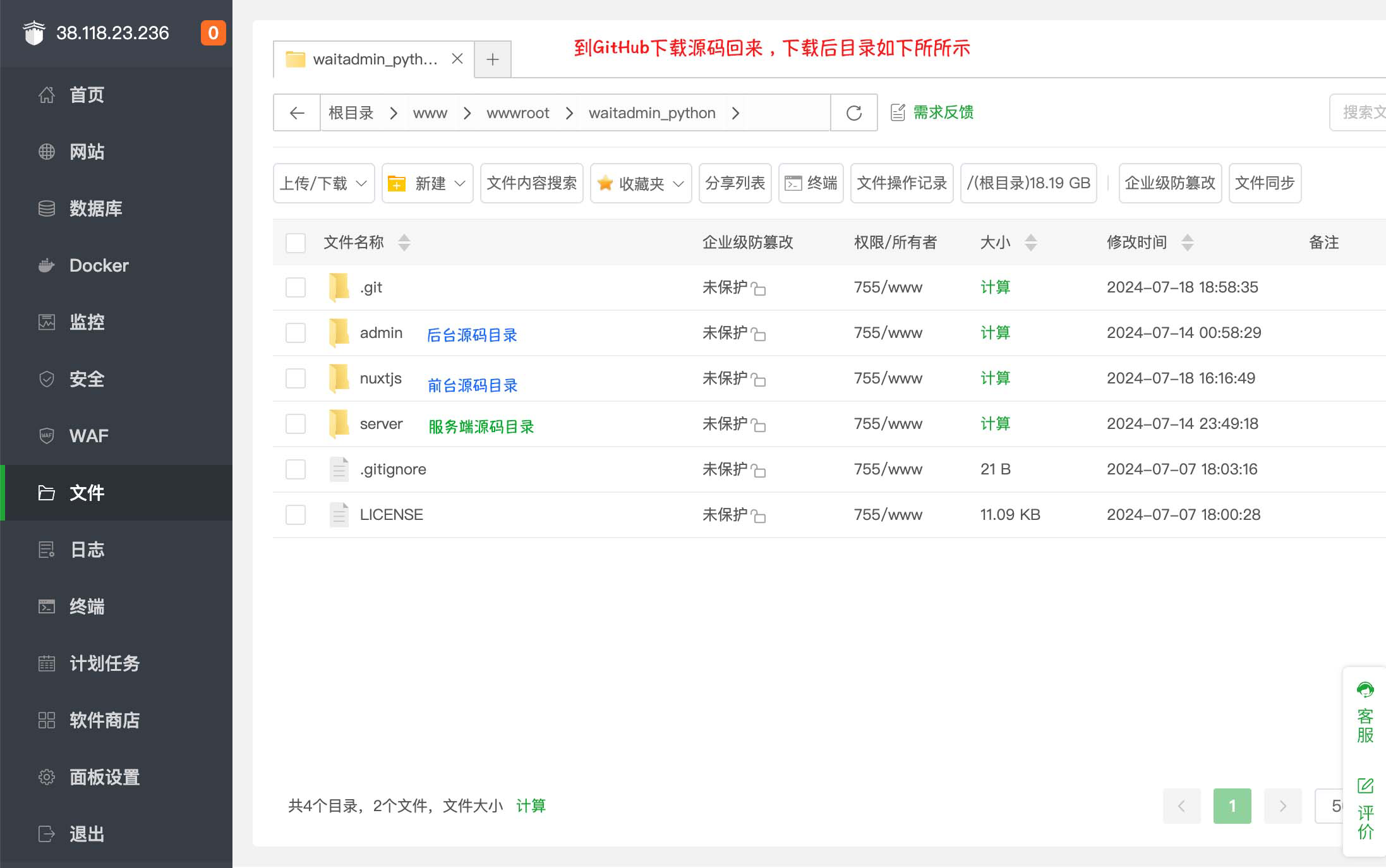Screen dimensions: 1386x868
Task: Open the 日志 log icon in sidebar
Action: point(47,550)
